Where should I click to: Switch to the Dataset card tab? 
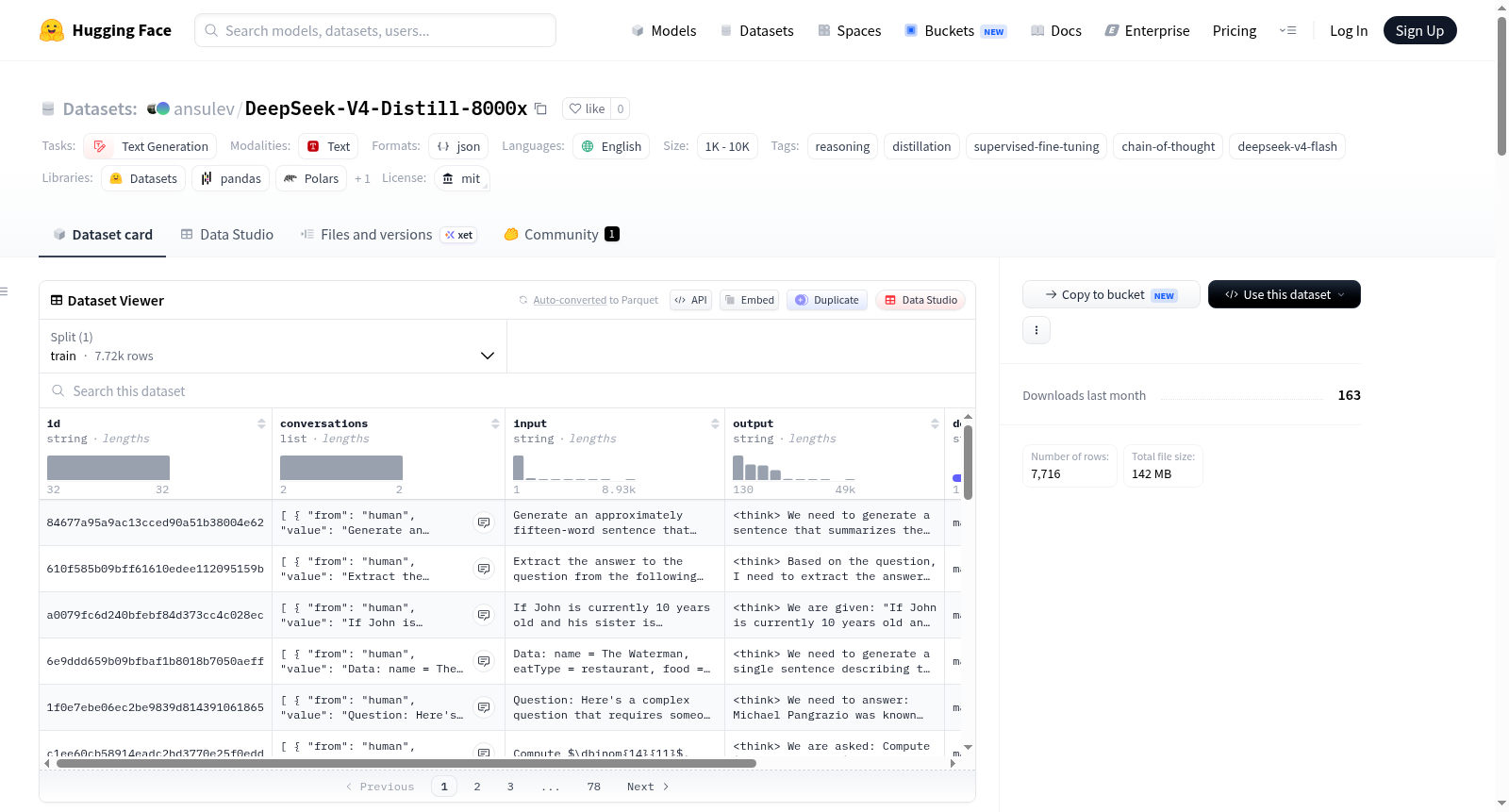103,235
